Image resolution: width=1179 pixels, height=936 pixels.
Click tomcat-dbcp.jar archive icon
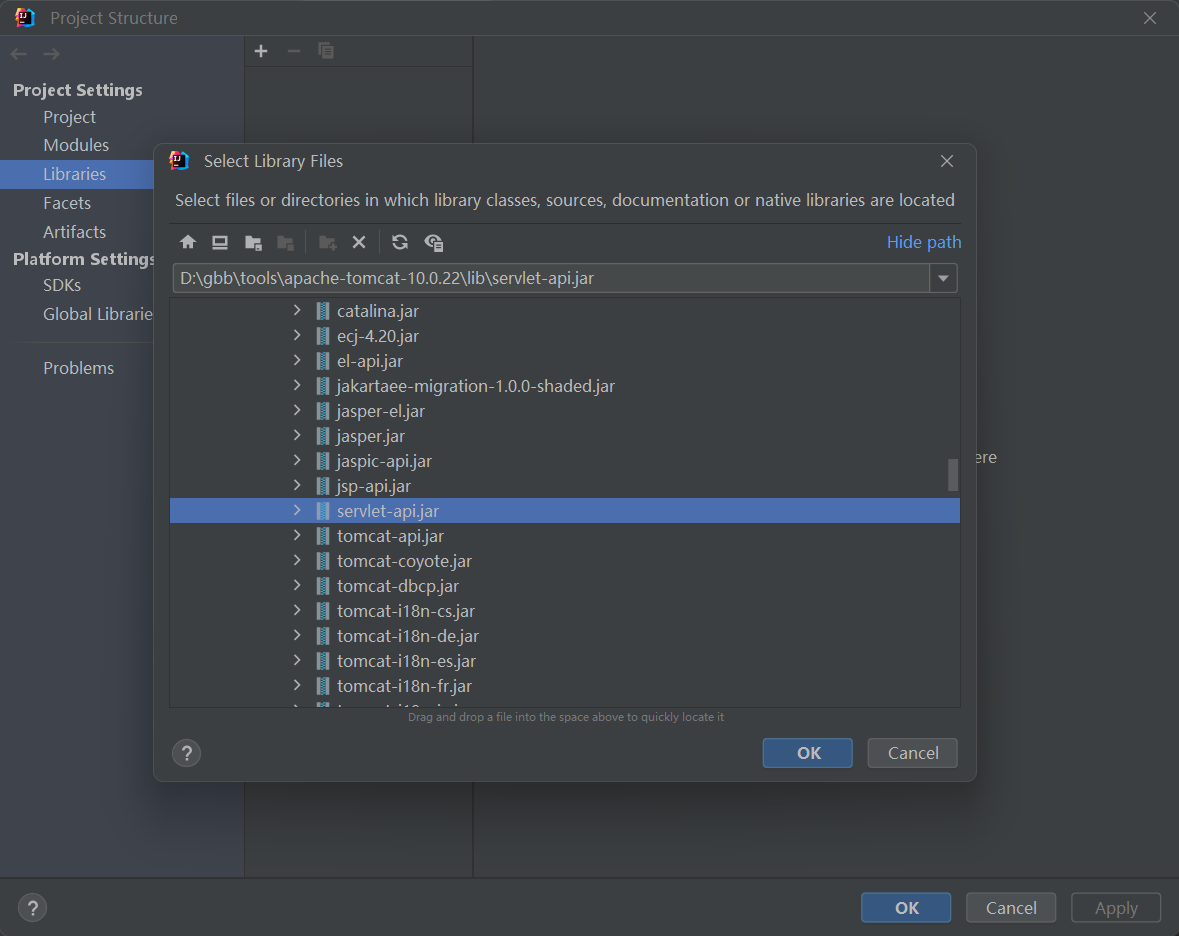click(323, 586)
